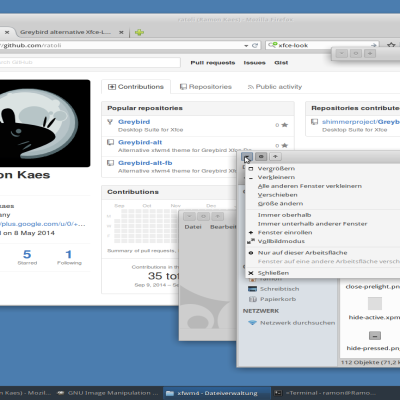
Task: Click search engine icon in Firefox search box
Action: point(273,45)
